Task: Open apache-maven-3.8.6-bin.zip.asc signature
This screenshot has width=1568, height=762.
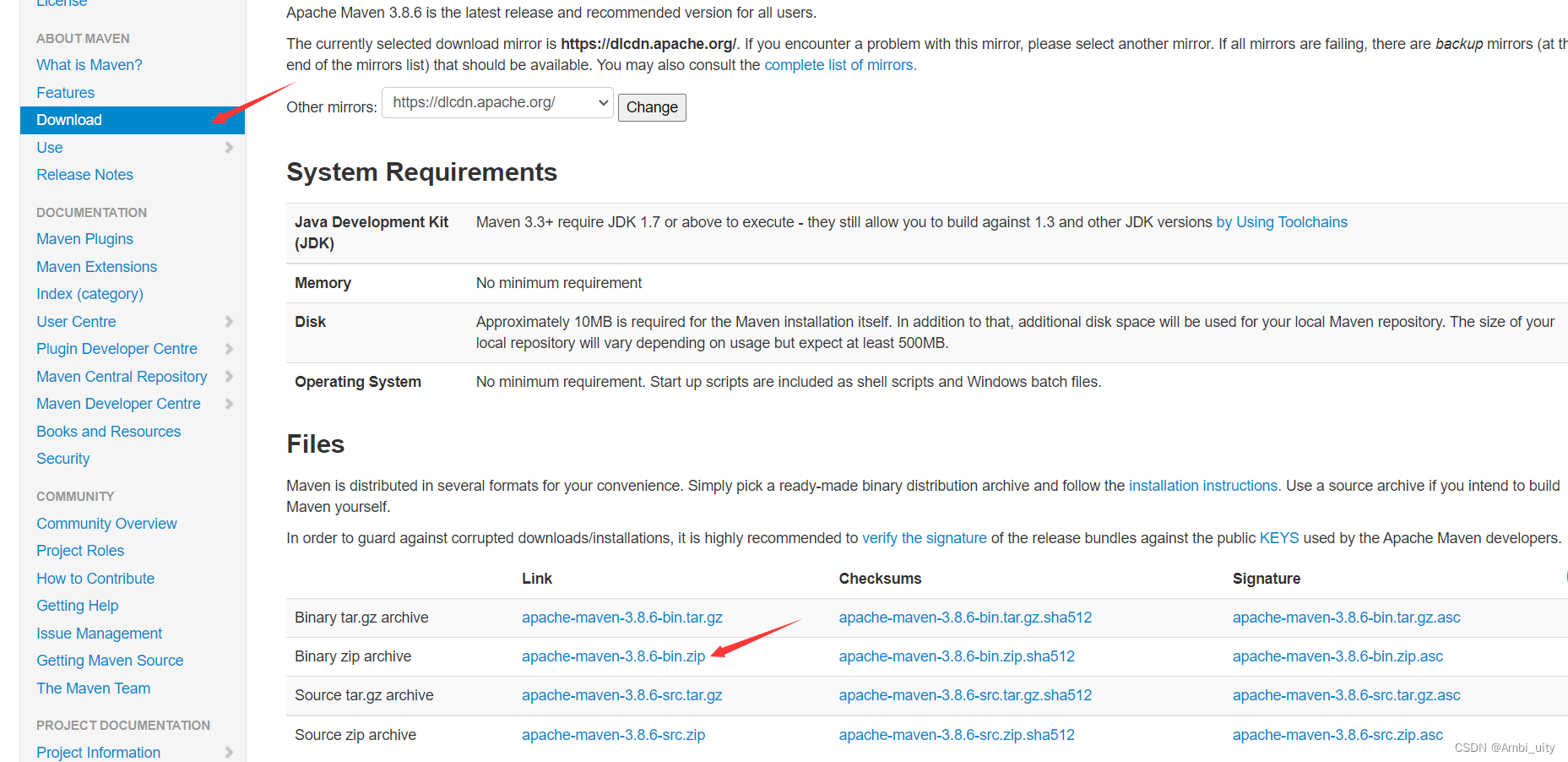Action: [x=1338, y=656]
